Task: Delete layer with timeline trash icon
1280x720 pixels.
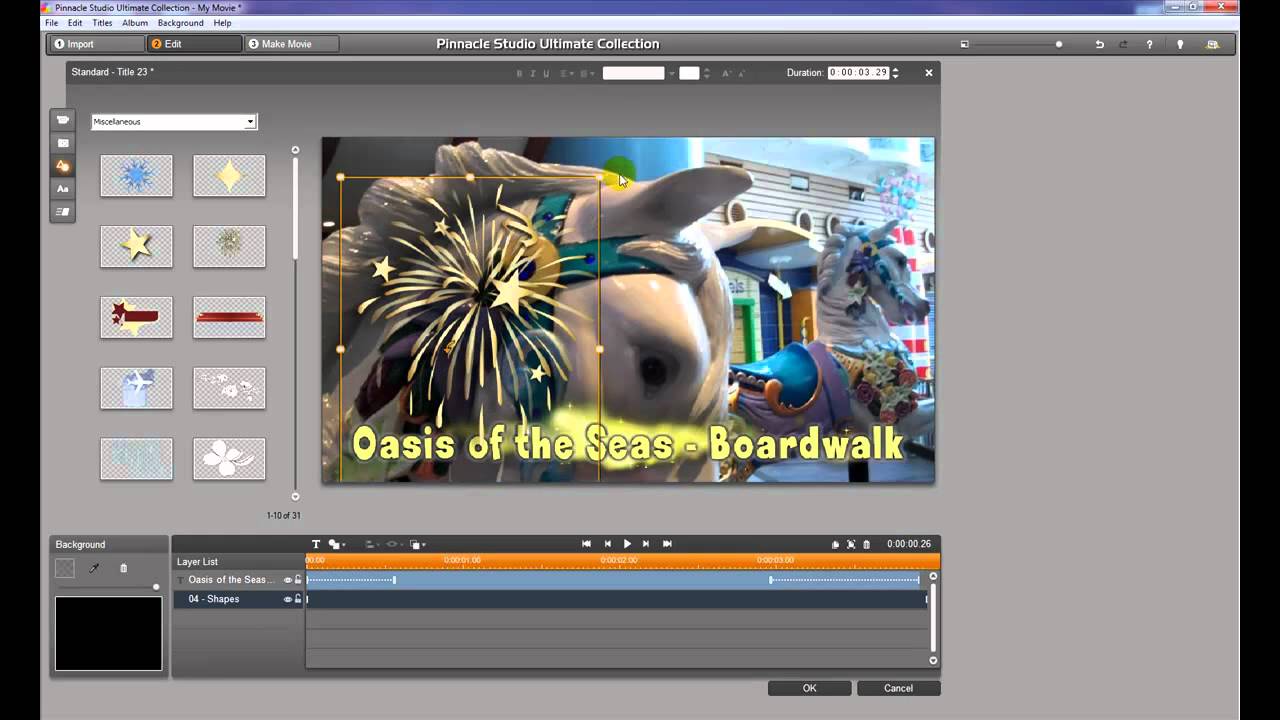Action: (x=866, y=544)
